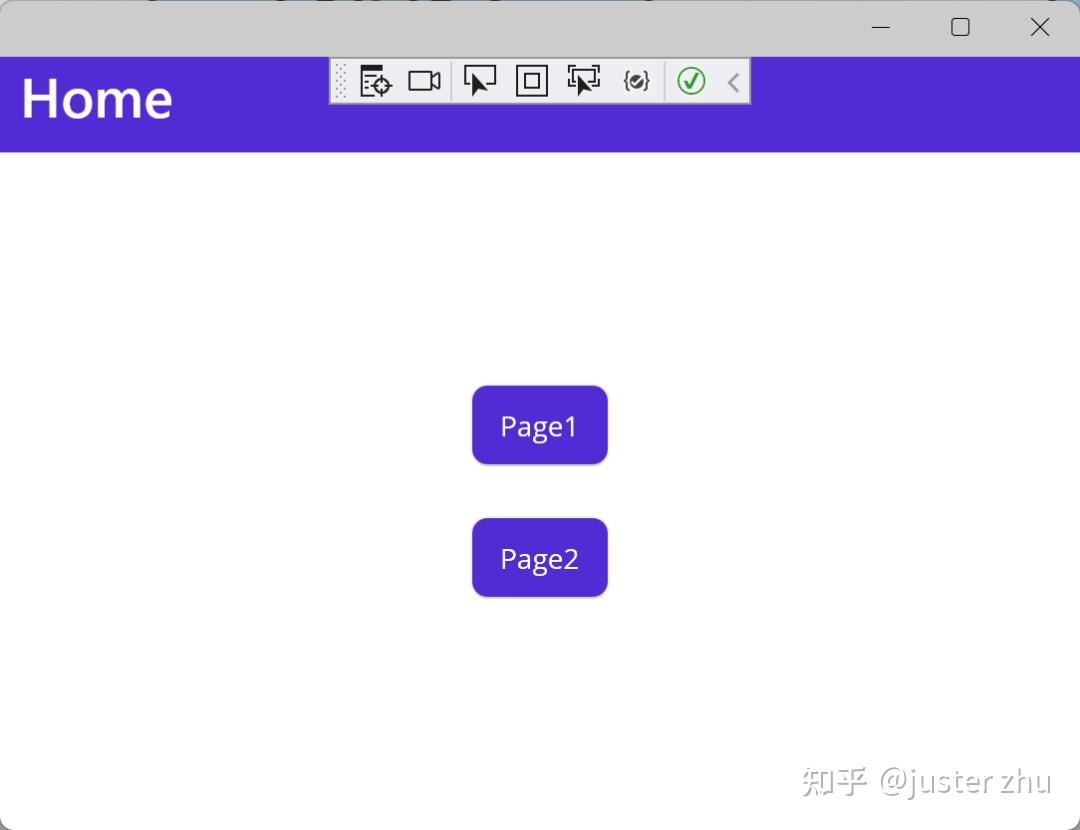Grab the dotted handle of debug toolbar
Viewport: 1080px width, 830px height.
click(x=341, y=81)
